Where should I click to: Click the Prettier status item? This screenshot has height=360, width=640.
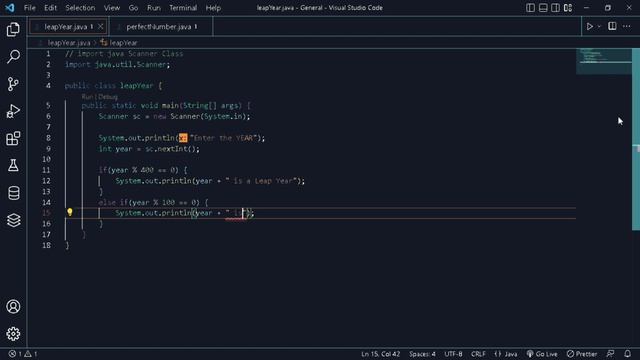pyautogui.click(x=582, y=354)
